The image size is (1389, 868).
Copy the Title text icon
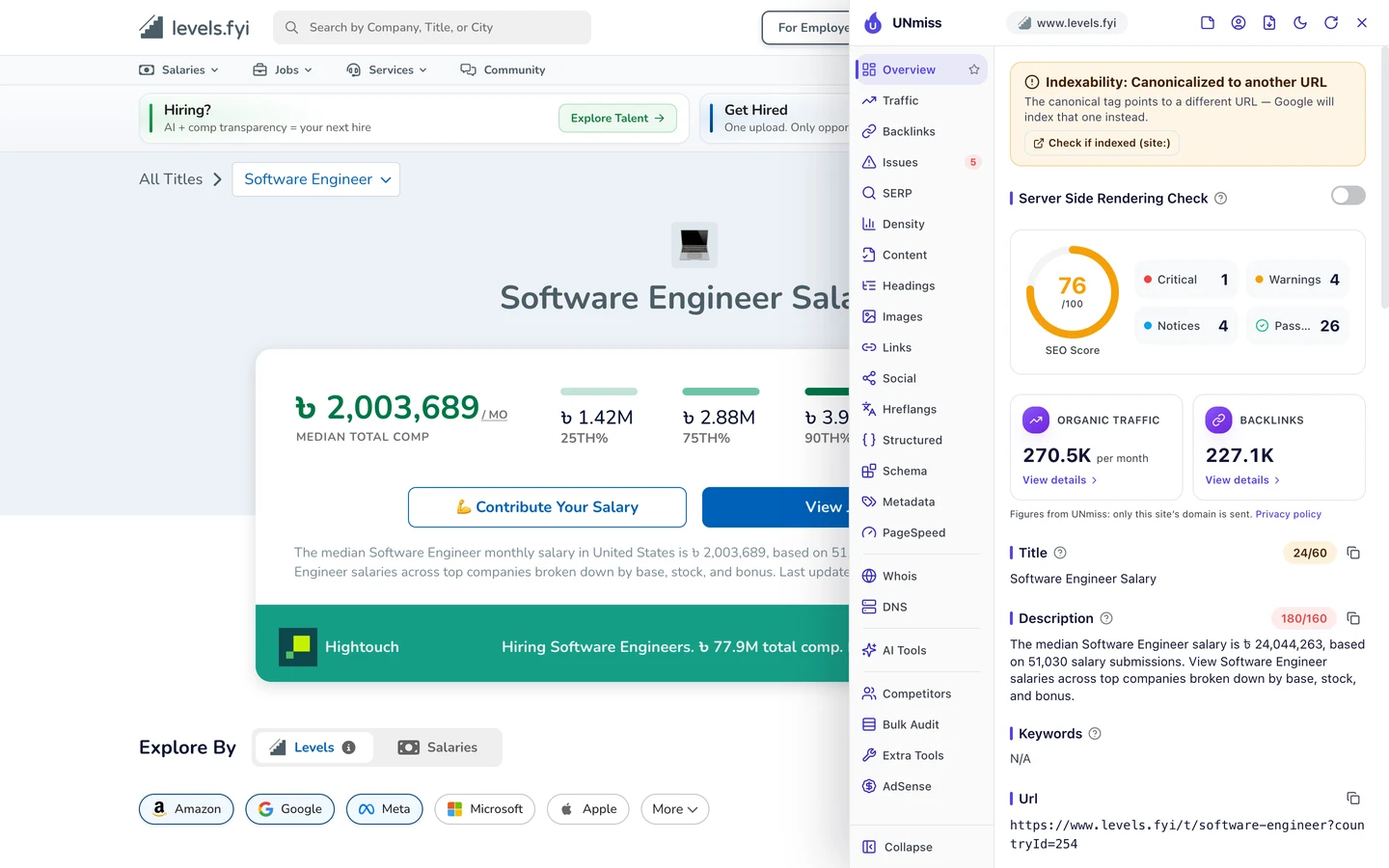click(x=1353, y=553)
